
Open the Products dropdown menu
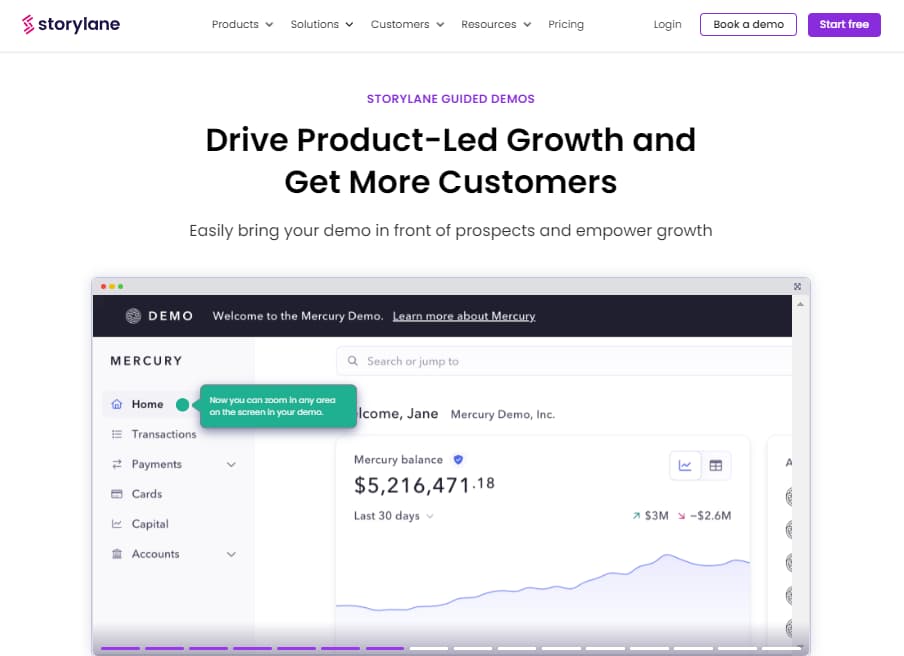point(242,24)
